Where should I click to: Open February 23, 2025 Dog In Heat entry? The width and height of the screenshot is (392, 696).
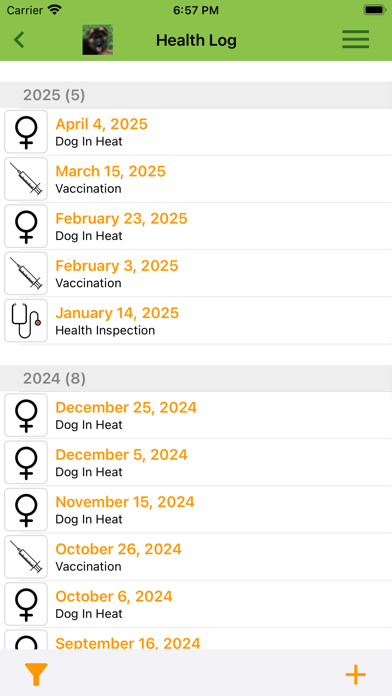(x=196, y=226)
